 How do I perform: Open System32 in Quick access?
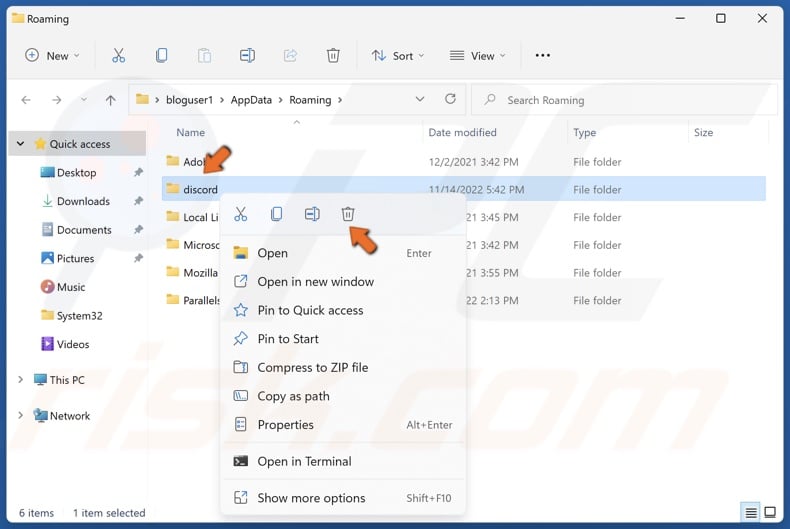tap(80, 315)
